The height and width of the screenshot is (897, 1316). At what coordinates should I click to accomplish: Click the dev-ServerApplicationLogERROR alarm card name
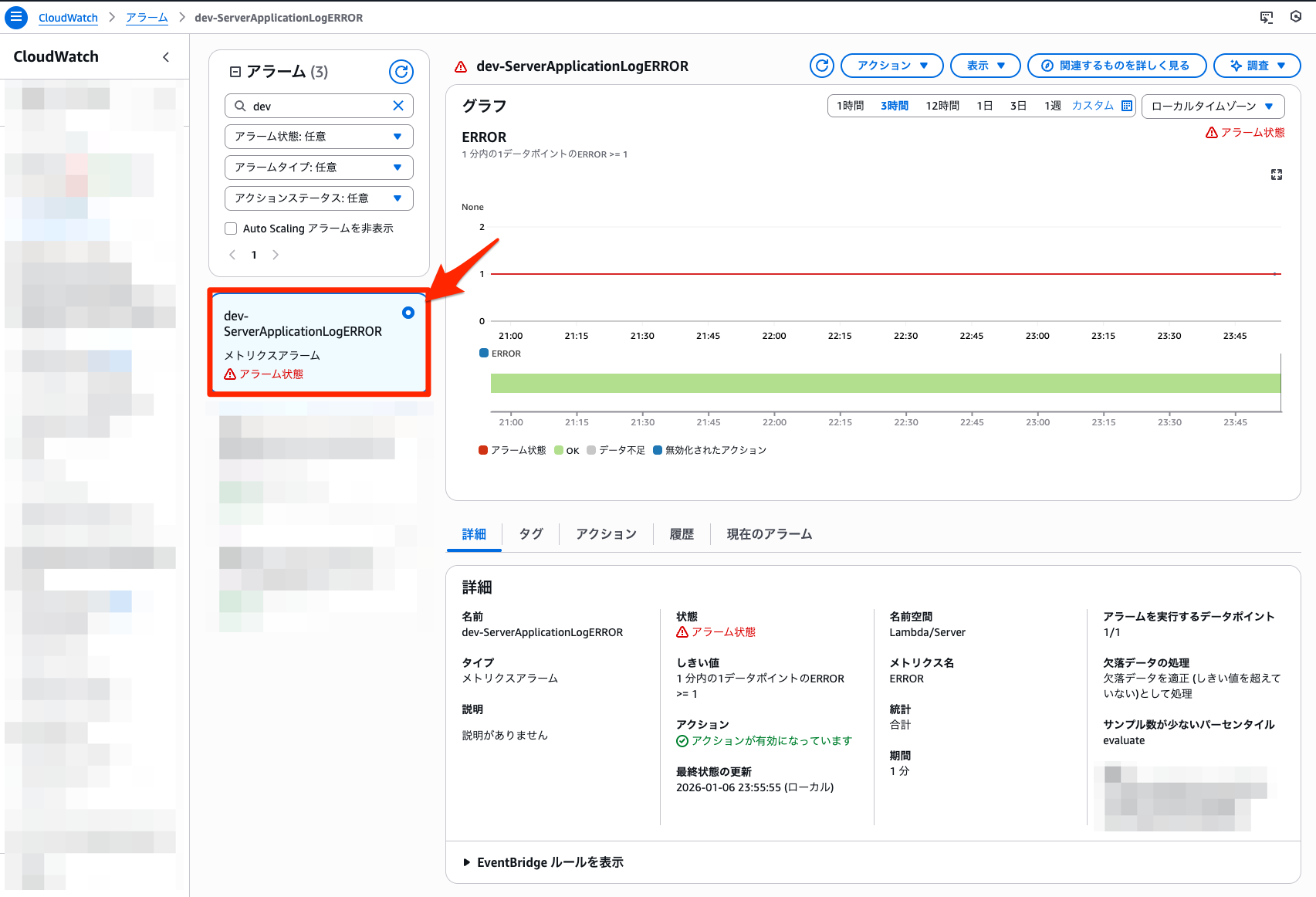(x=303, y=323)
